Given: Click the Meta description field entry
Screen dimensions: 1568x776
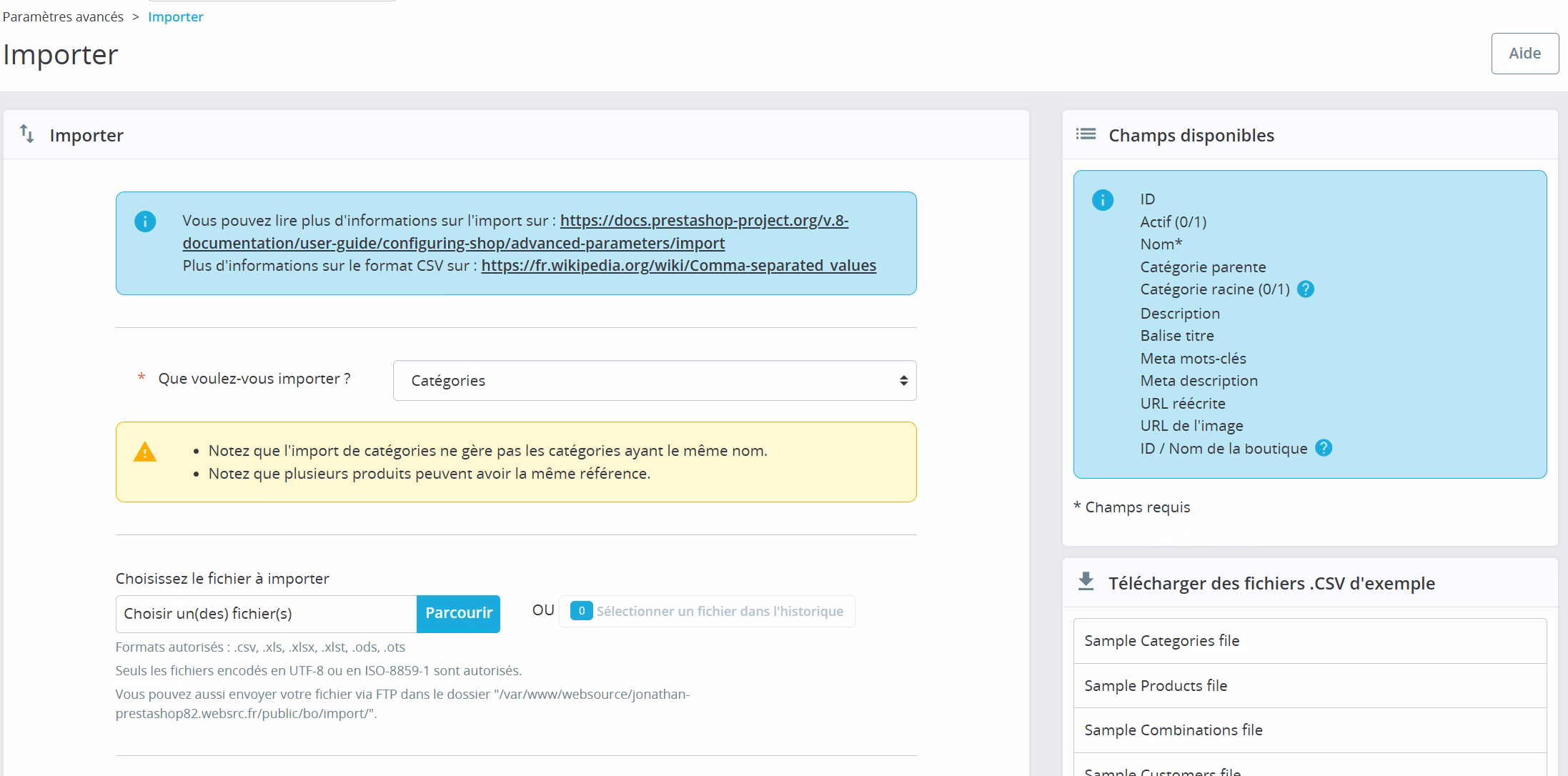Looking at the screenshot, I should point(1199,381).
